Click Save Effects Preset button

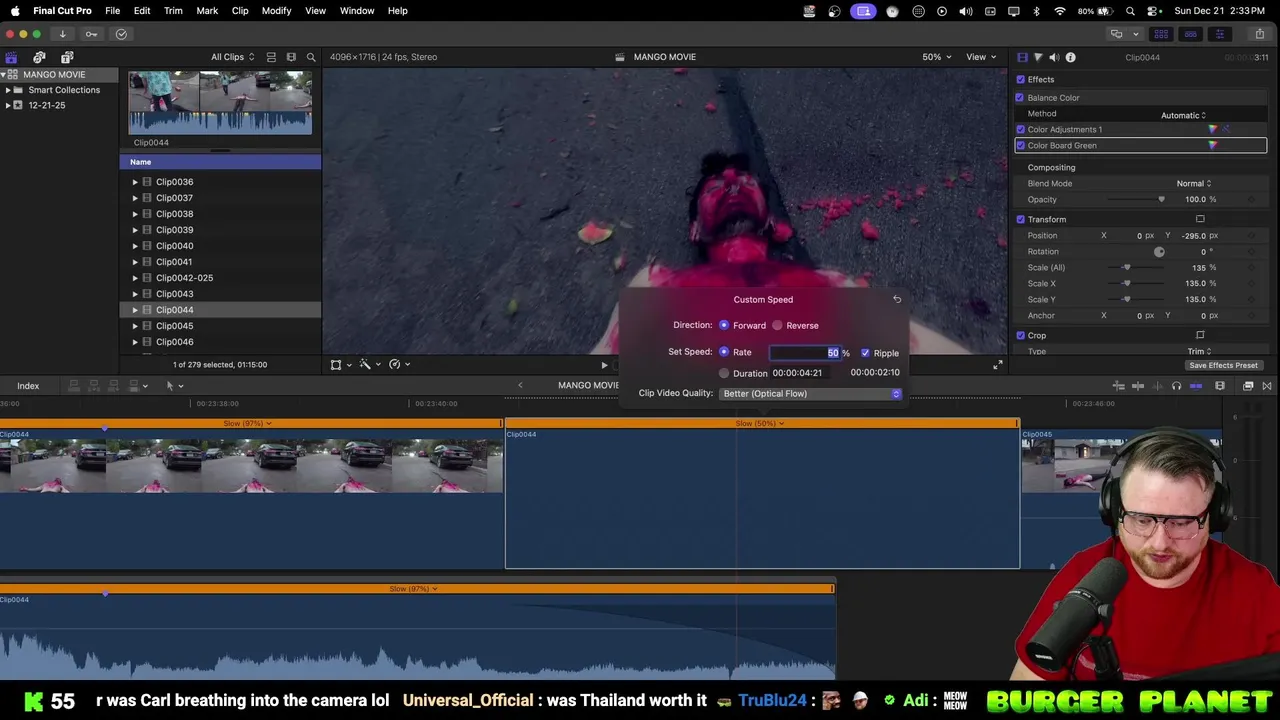coord(1223,366)
